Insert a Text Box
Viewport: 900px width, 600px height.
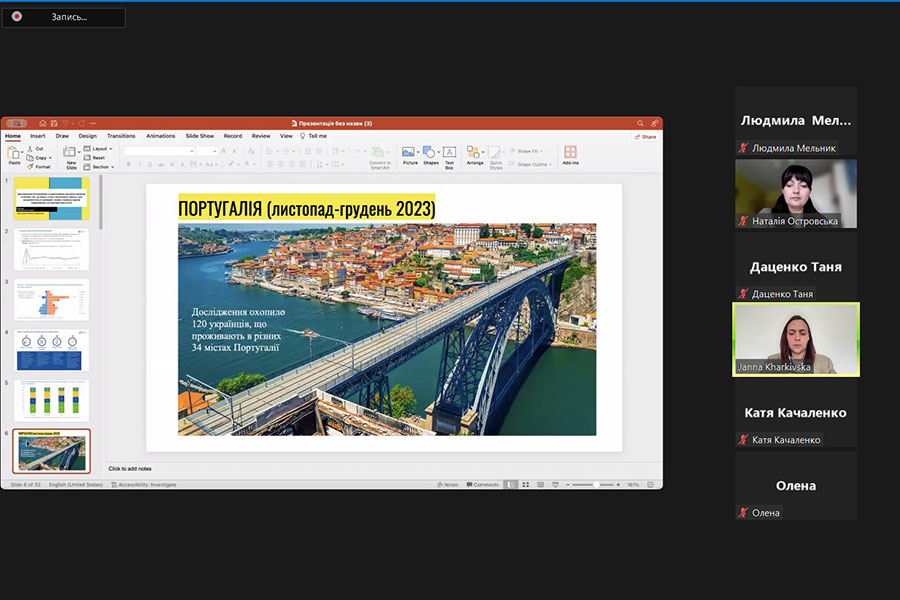pos(449,153)
